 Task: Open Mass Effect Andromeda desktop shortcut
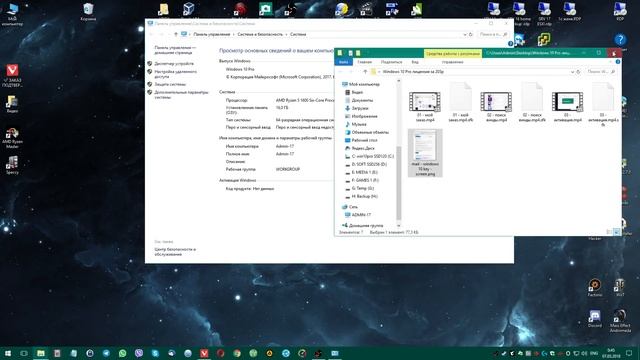point(620,321)
